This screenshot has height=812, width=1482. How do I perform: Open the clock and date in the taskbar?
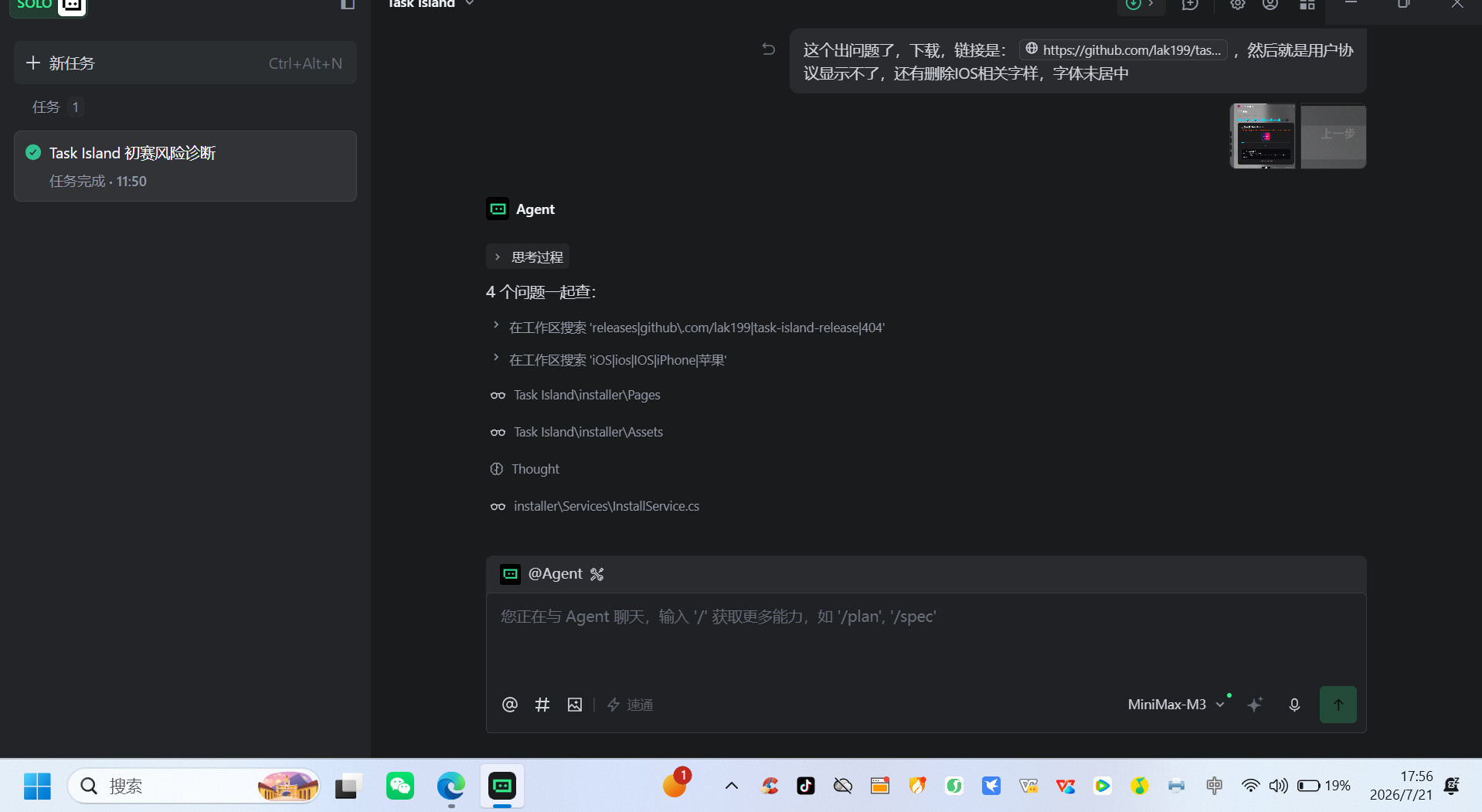pos(1402,786)
